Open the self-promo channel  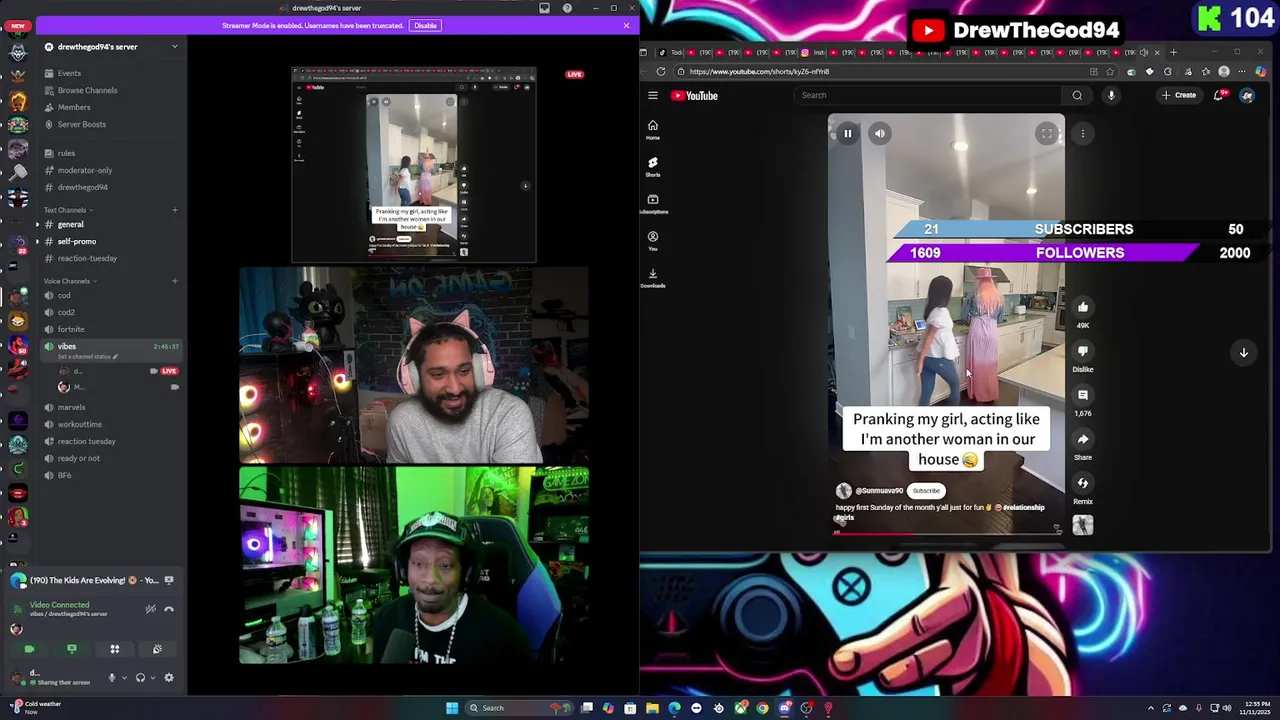click(x=76, y=241)
